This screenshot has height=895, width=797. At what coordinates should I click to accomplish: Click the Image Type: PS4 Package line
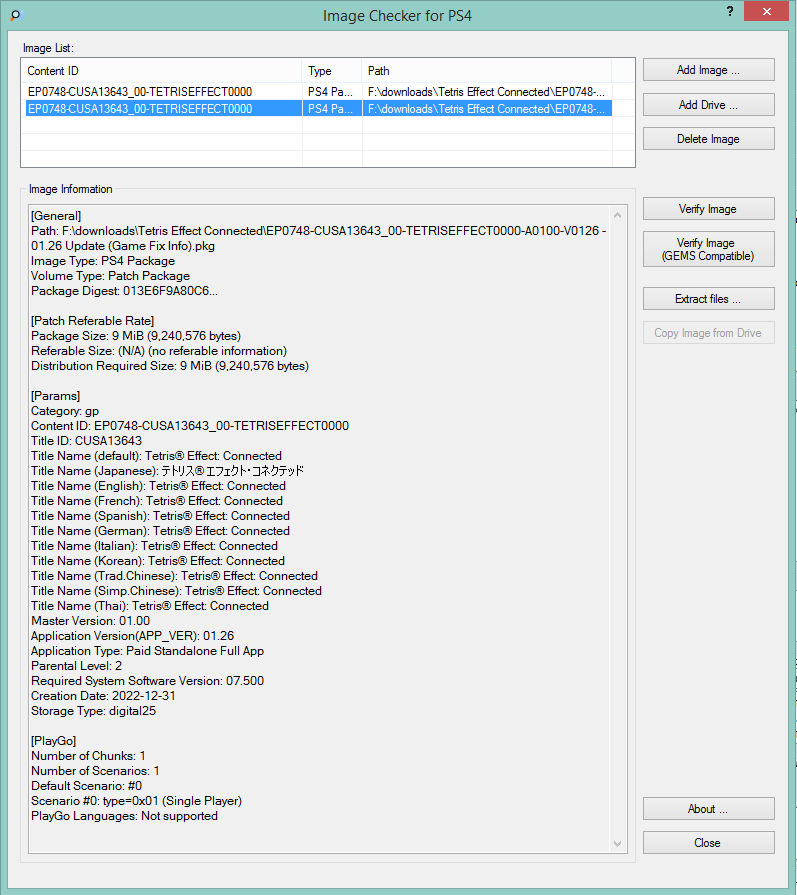pos(103,261)
